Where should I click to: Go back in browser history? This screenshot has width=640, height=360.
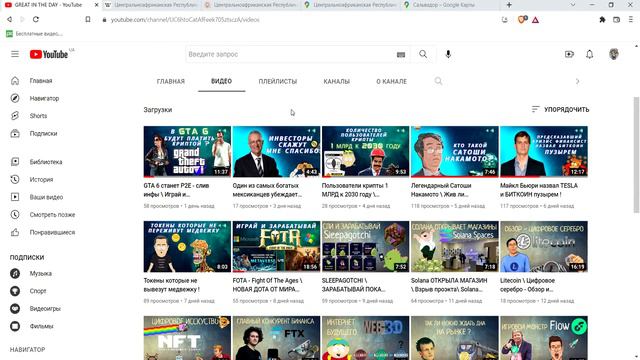pyautogui.click(x=9, y=19)
